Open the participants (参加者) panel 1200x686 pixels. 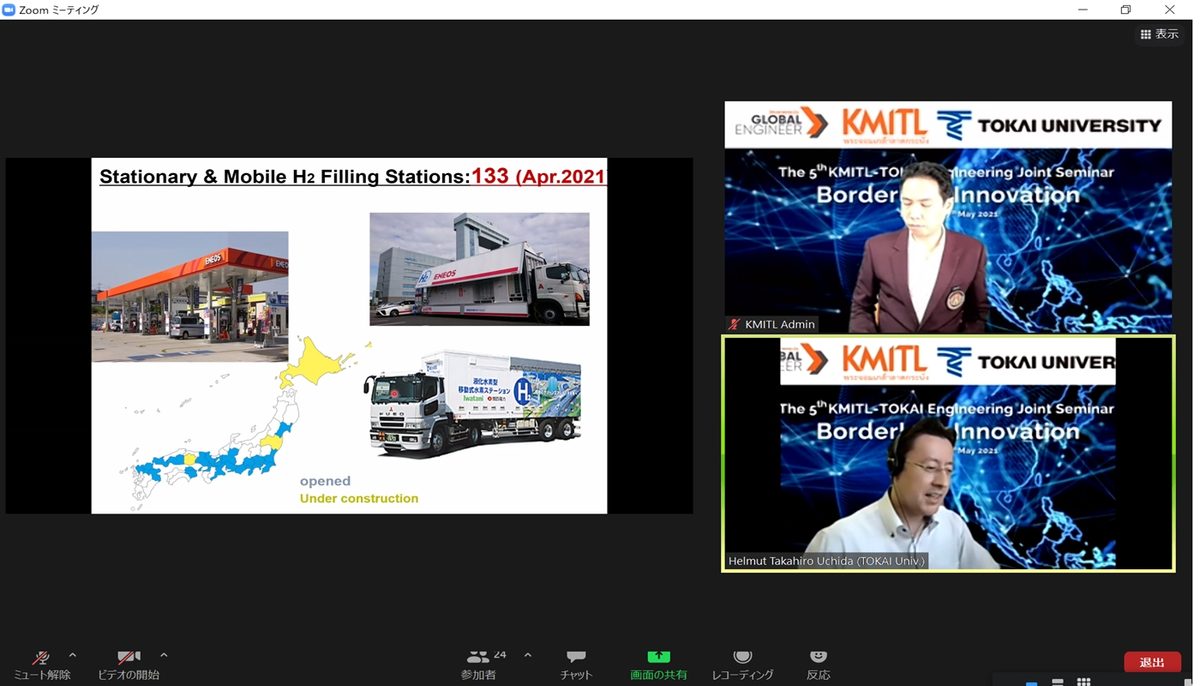coord(478,662)
